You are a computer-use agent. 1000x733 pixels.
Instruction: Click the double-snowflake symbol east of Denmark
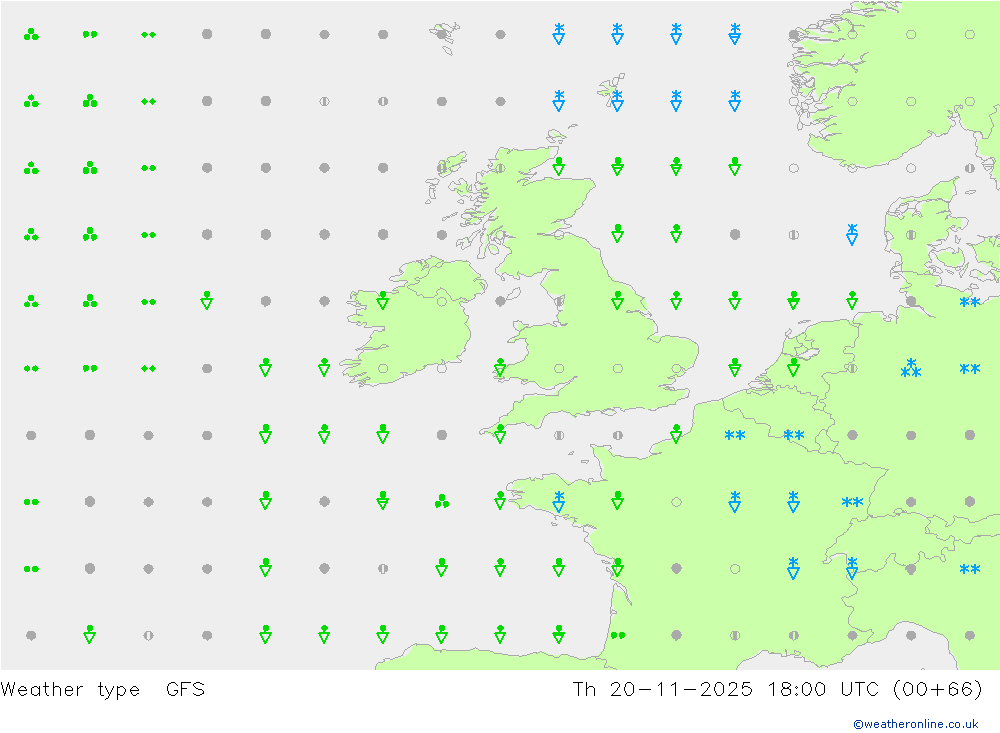969,302
